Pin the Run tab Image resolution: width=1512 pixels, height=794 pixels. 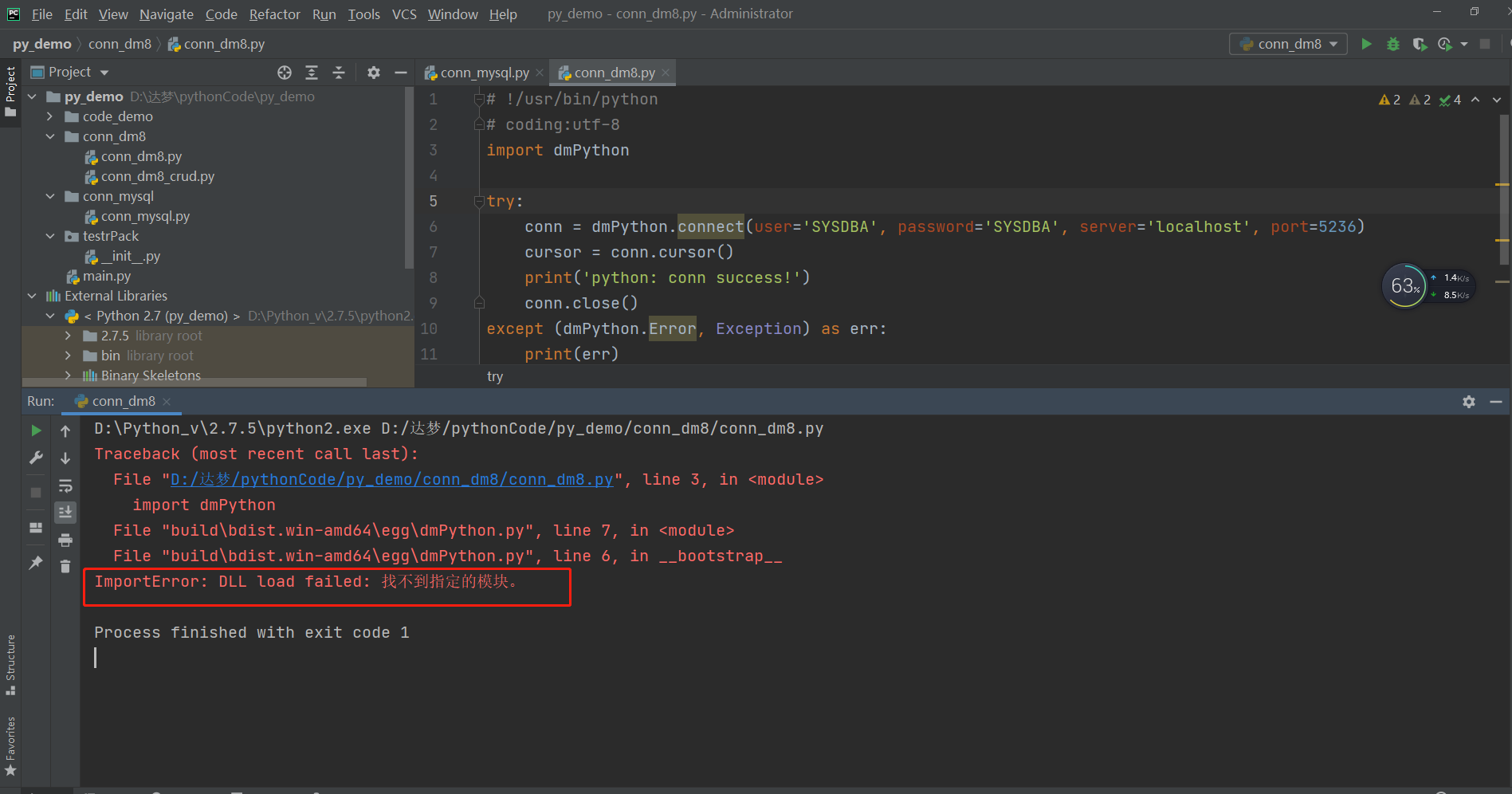point(36,563)
